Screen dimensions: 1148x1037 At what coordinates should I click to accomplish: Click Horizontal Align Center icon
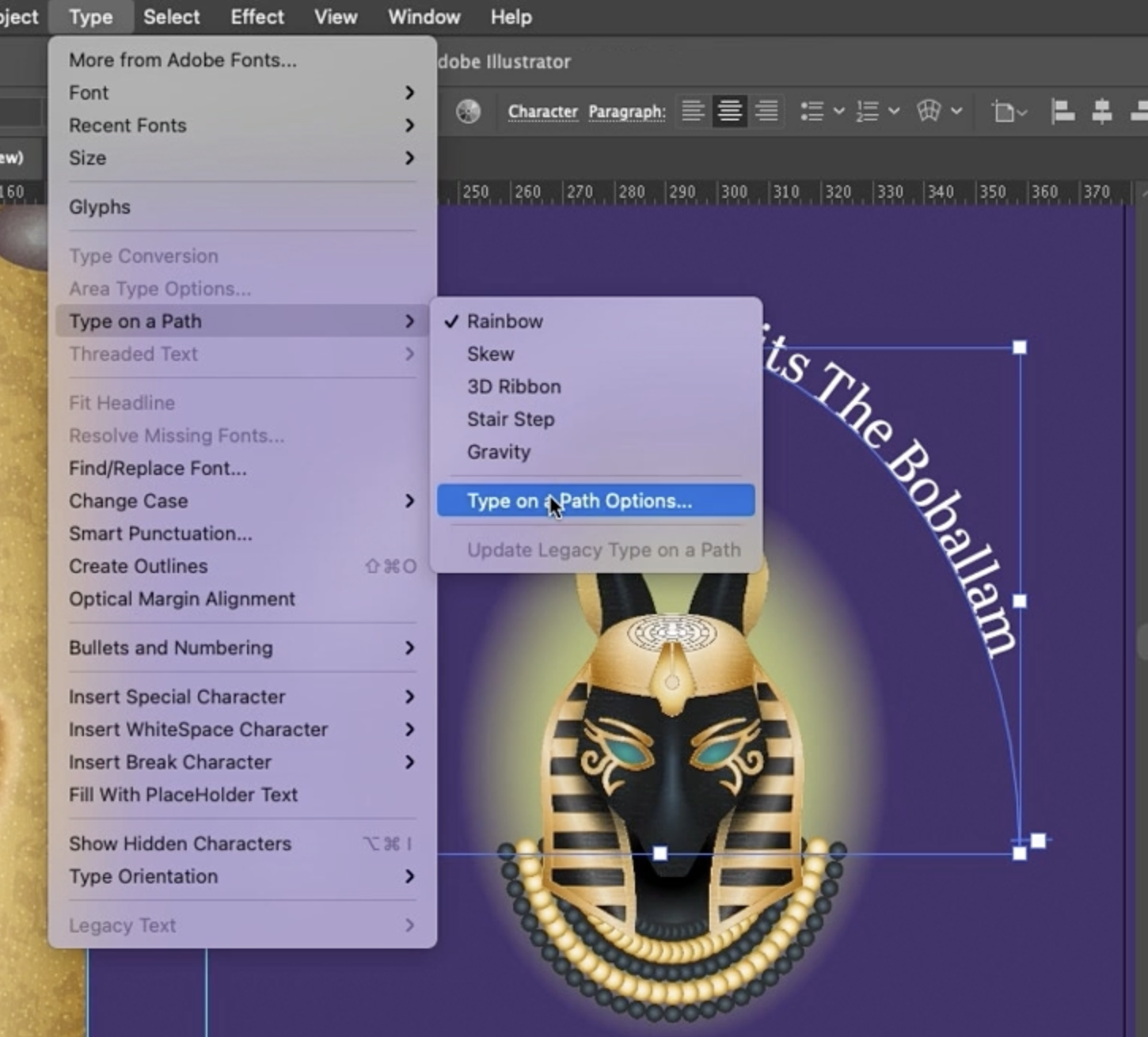(x=1101, y=112)
